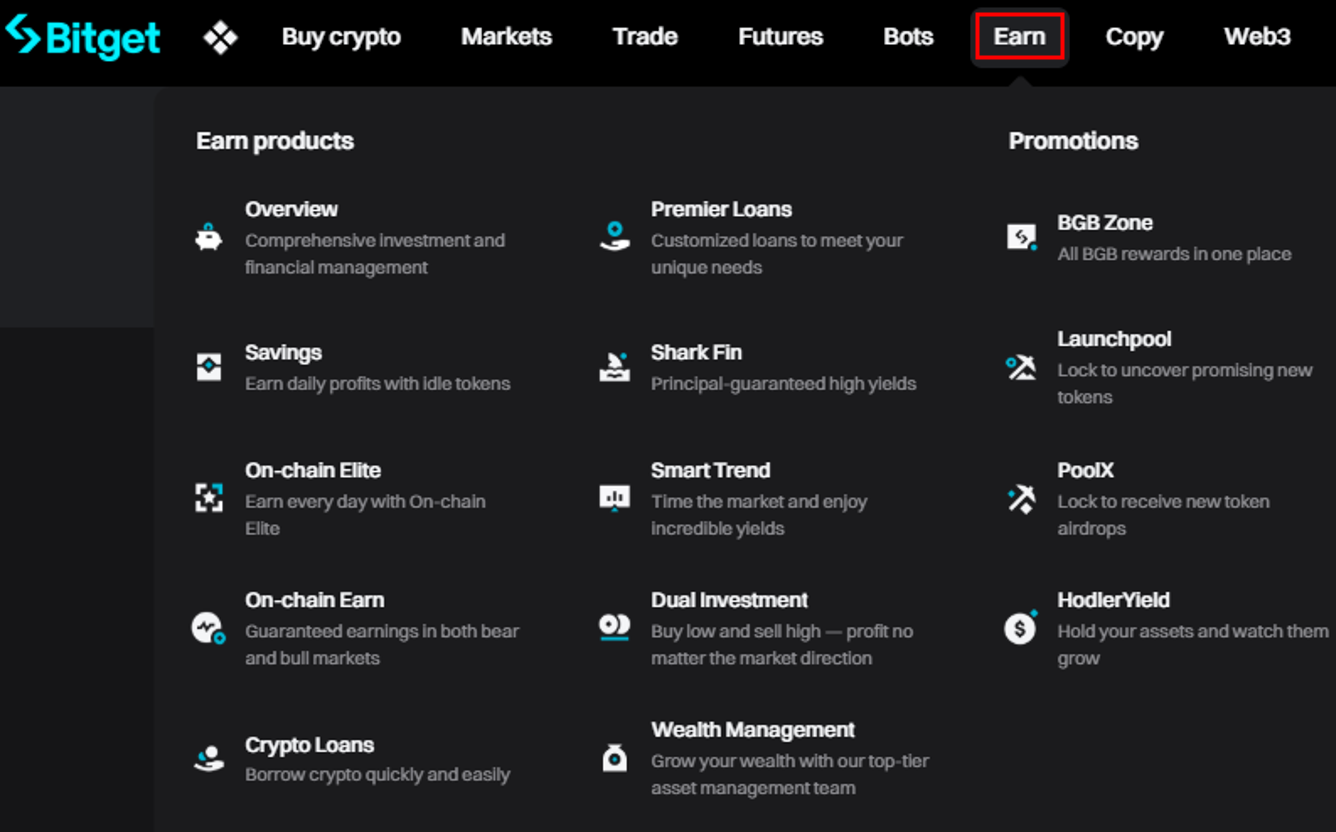Click the BGB Zone icon
The image size is (1336, 832).
click(1020, 237)
